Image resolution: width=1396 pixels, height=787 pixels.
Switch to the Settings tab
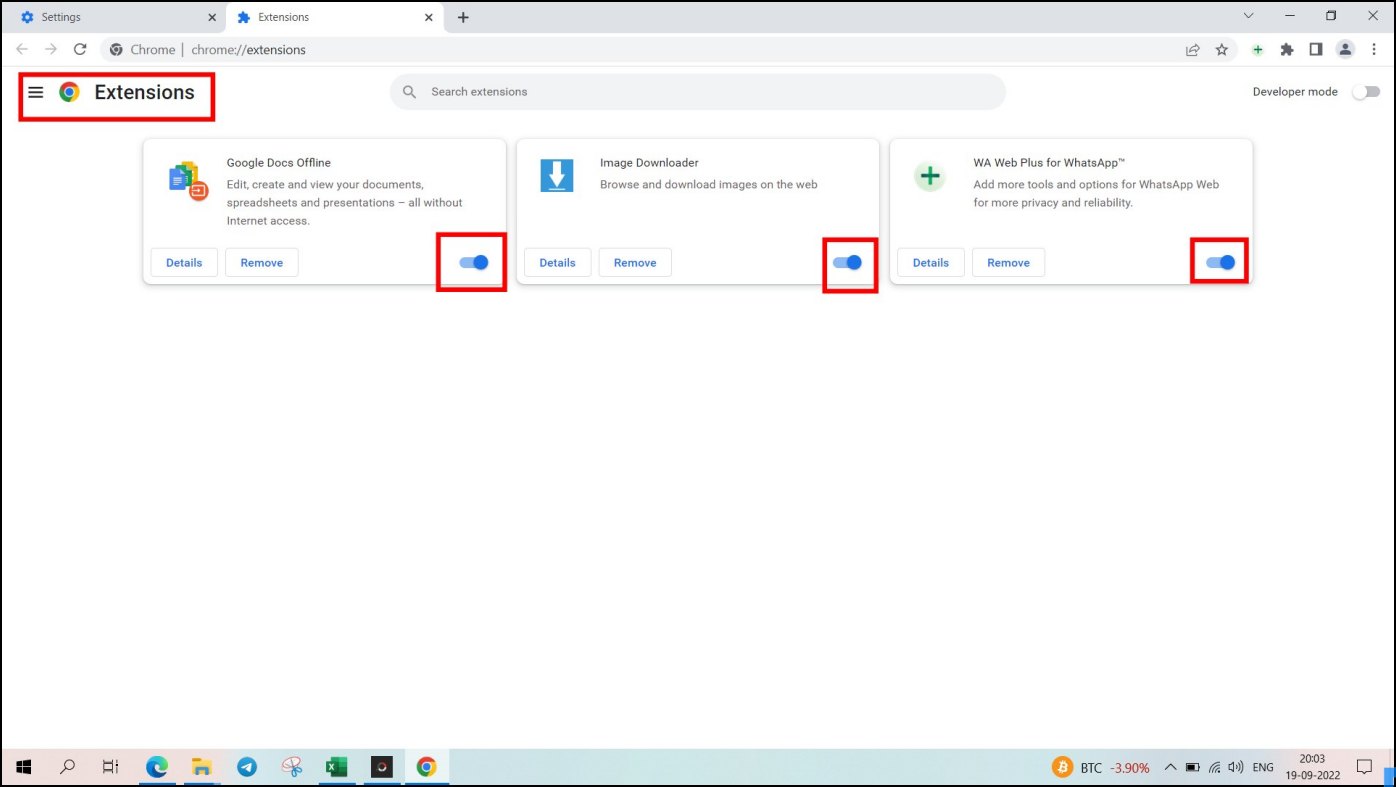[113, 17]
